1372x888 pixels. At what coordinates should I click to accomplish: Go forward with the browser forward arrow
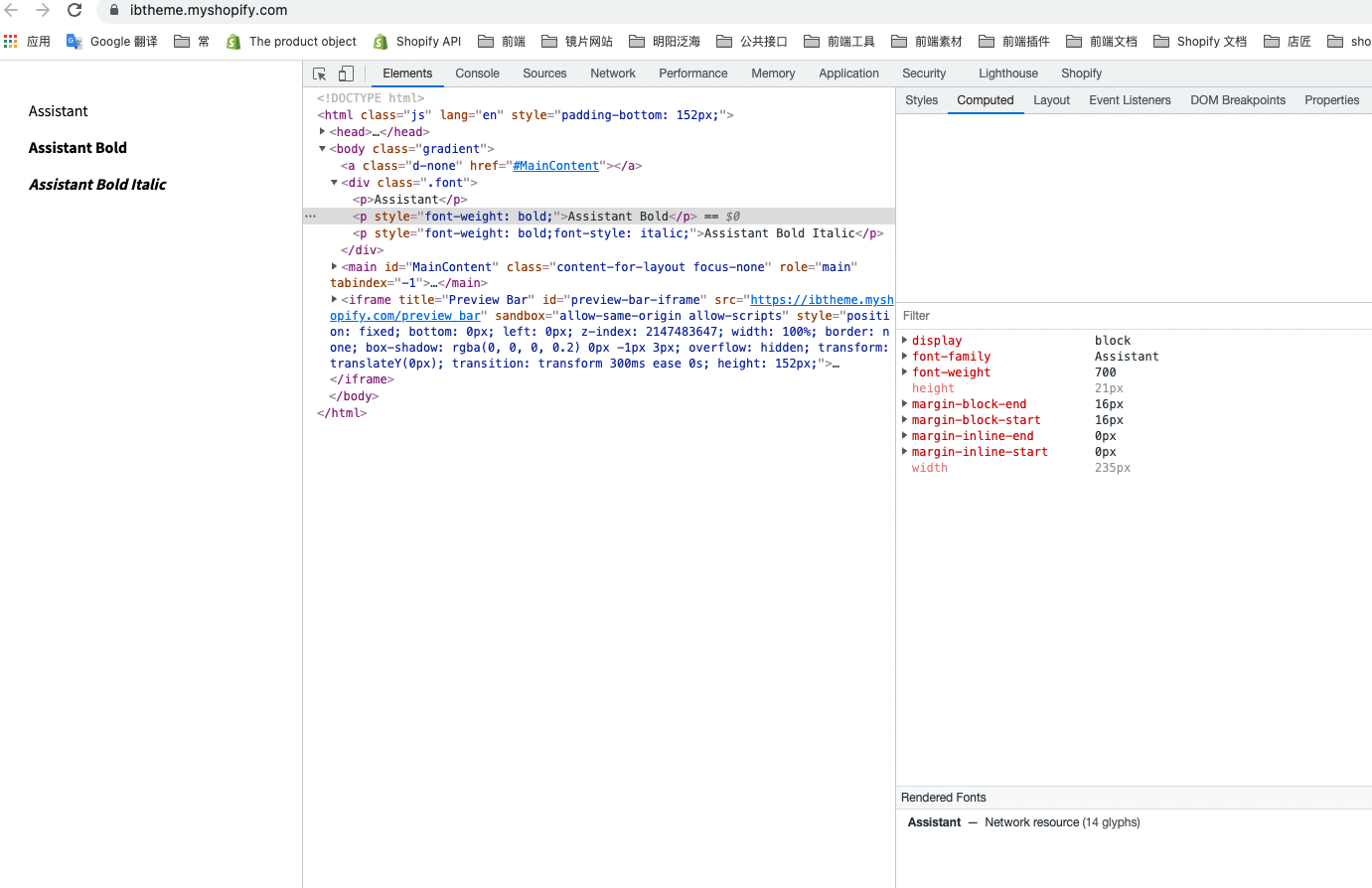tap(43, 10)
